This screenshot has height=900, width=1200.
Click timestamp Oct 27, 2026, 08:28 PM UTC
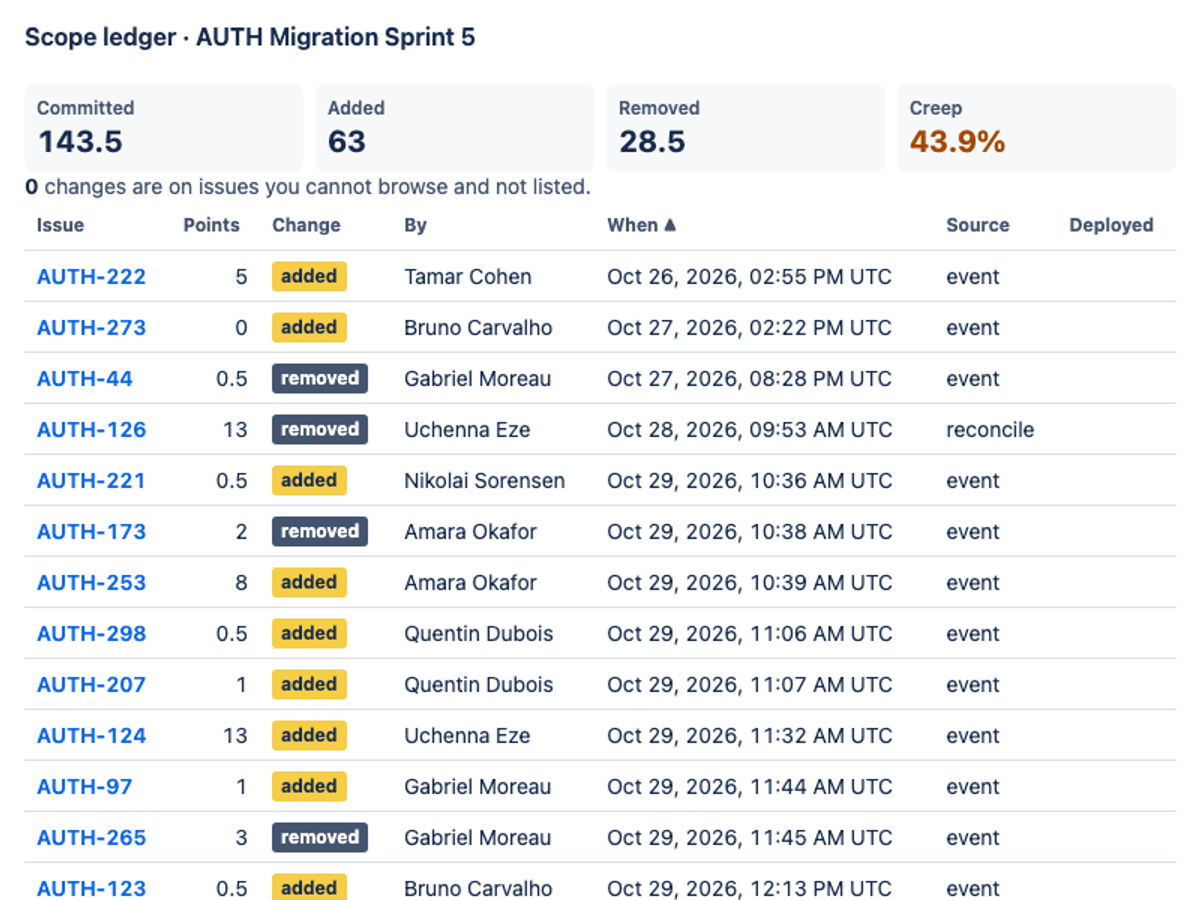pyautogui.click(x=749, y=379)
